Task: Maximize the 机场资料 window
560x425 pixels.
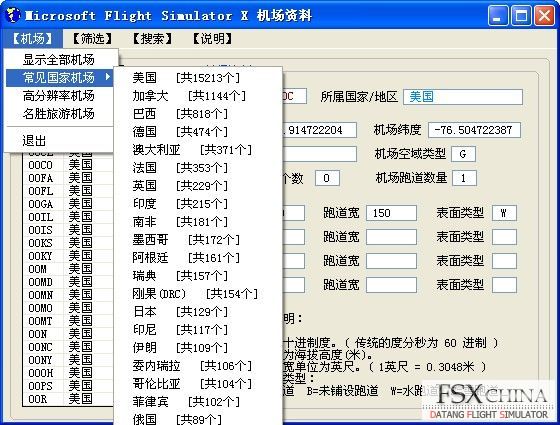Action: point(521,16)
